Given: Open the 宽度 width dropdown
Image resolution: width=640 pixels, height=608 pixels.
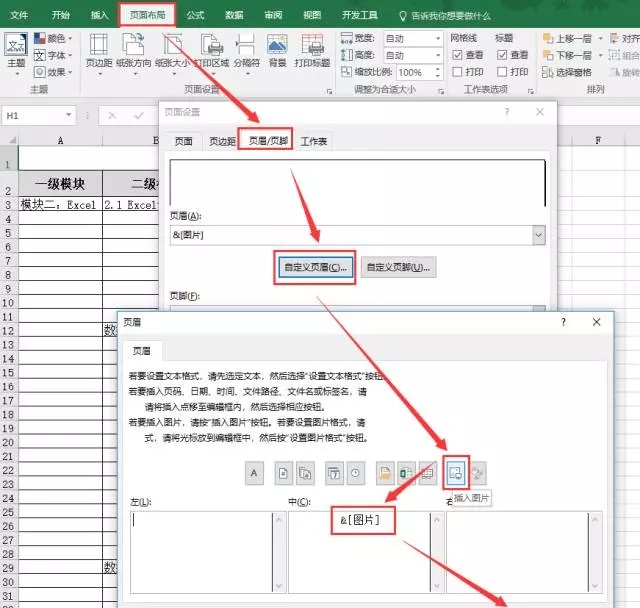Looking at the screenshot, I should [x=437, y=38].
